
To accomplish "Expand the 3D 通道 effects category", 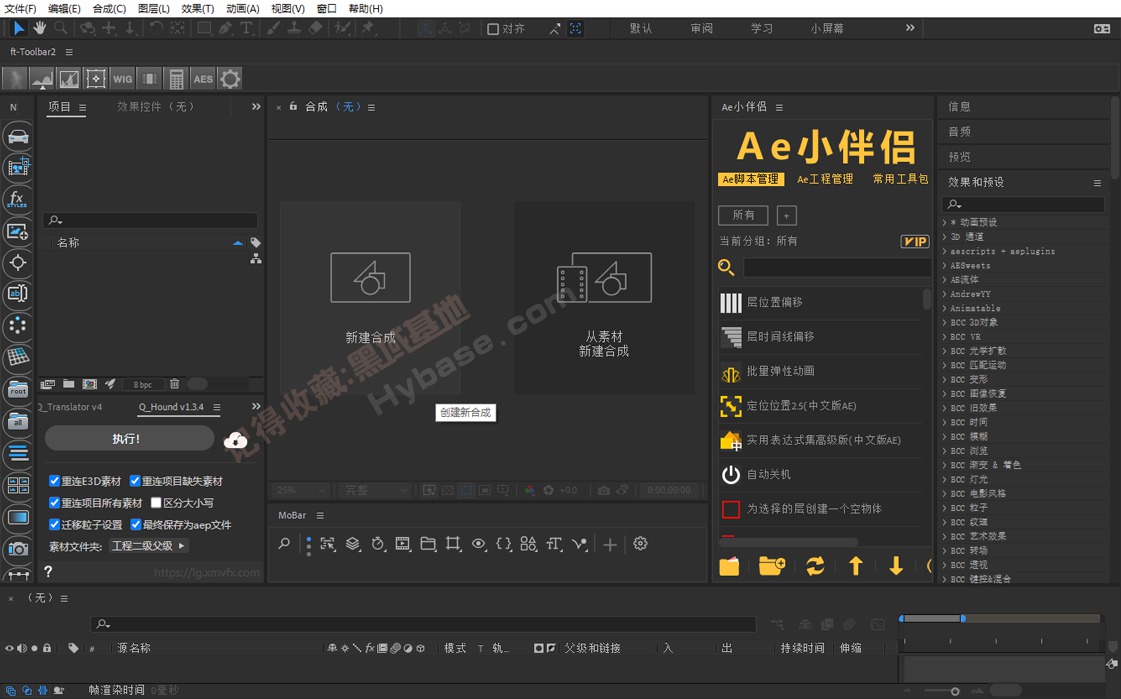I will (944, 237).
